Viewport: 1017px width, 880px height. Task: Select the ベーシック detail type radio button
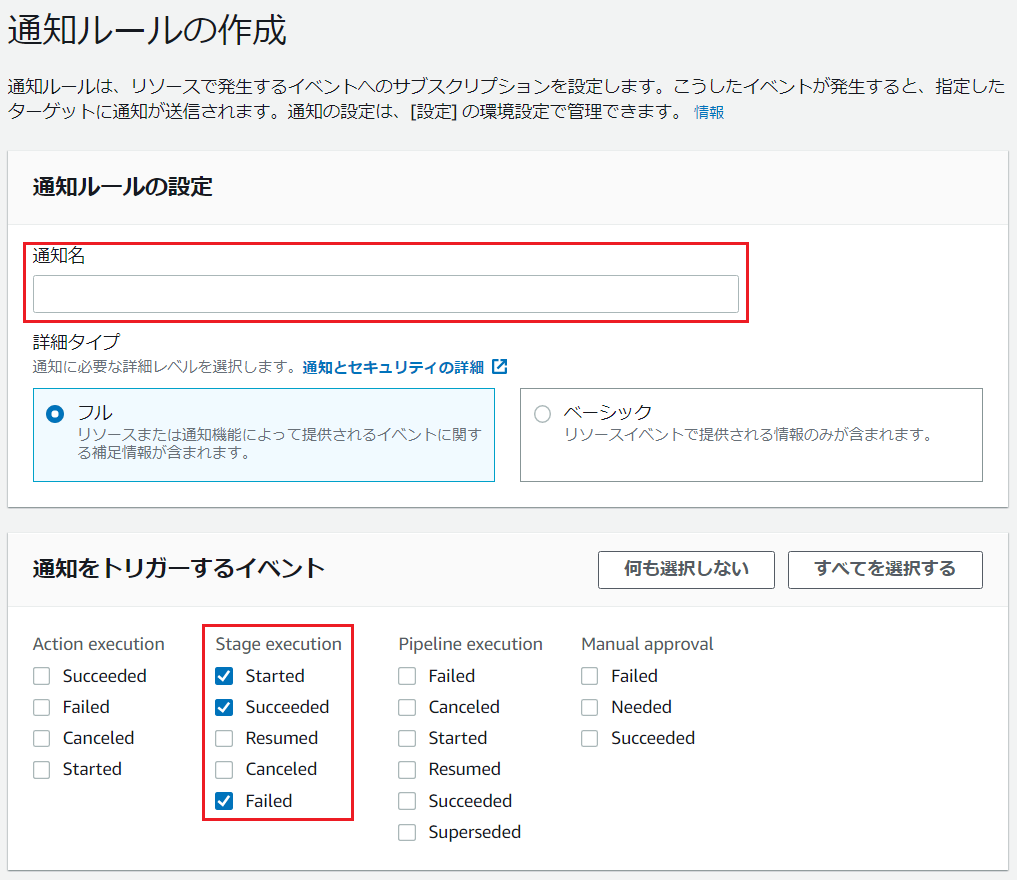pos(542,414)
